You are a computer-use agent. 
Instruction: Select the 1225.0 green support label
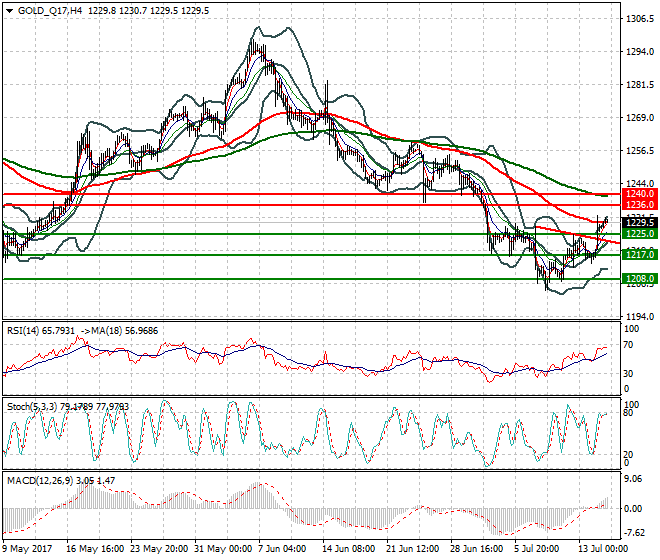(640, 234)
